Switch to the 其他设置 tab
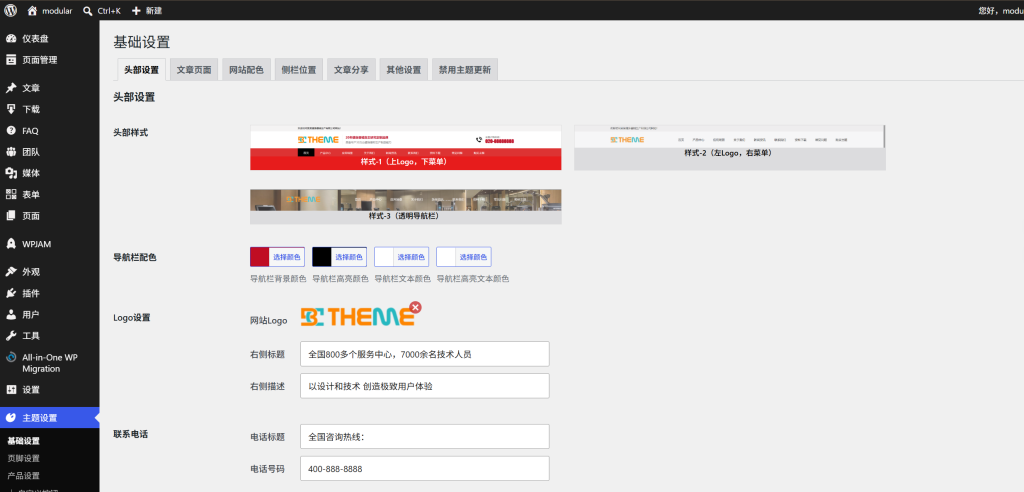1024x492 pixels. pos(404,70)
